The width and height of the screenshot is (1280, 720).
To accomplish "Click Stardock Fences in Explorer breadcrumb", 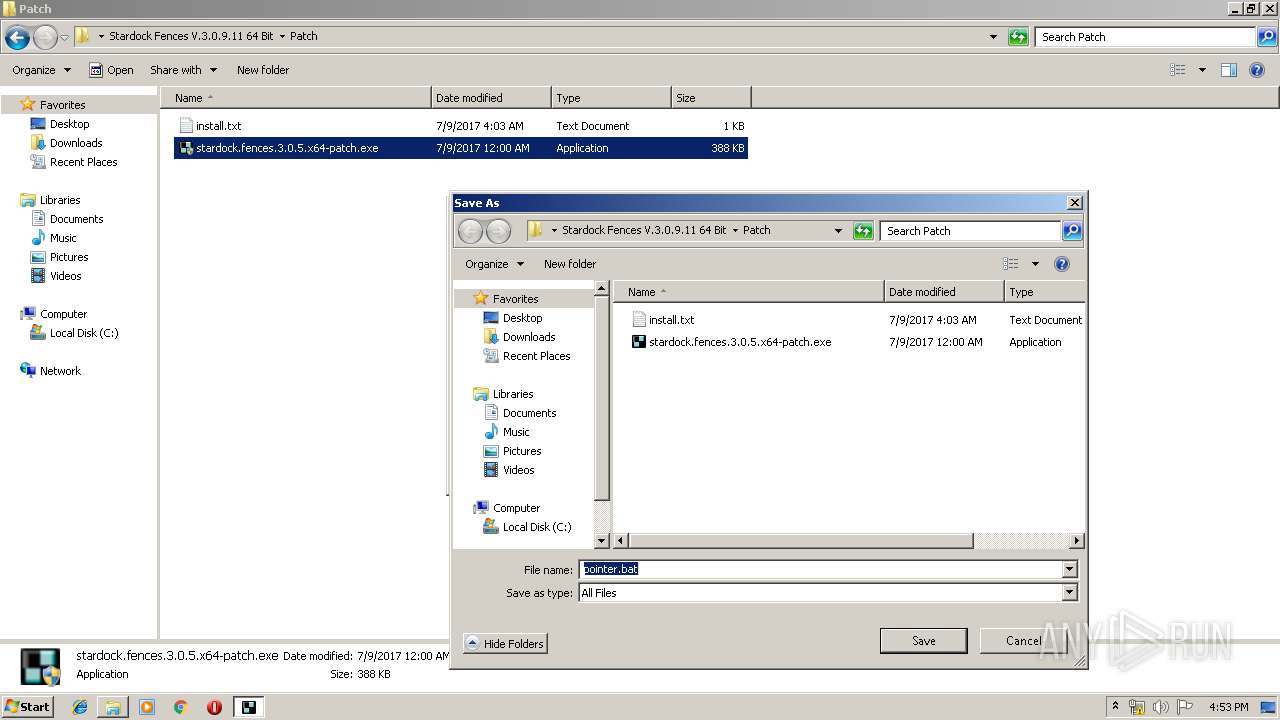I will coord(191,36).
